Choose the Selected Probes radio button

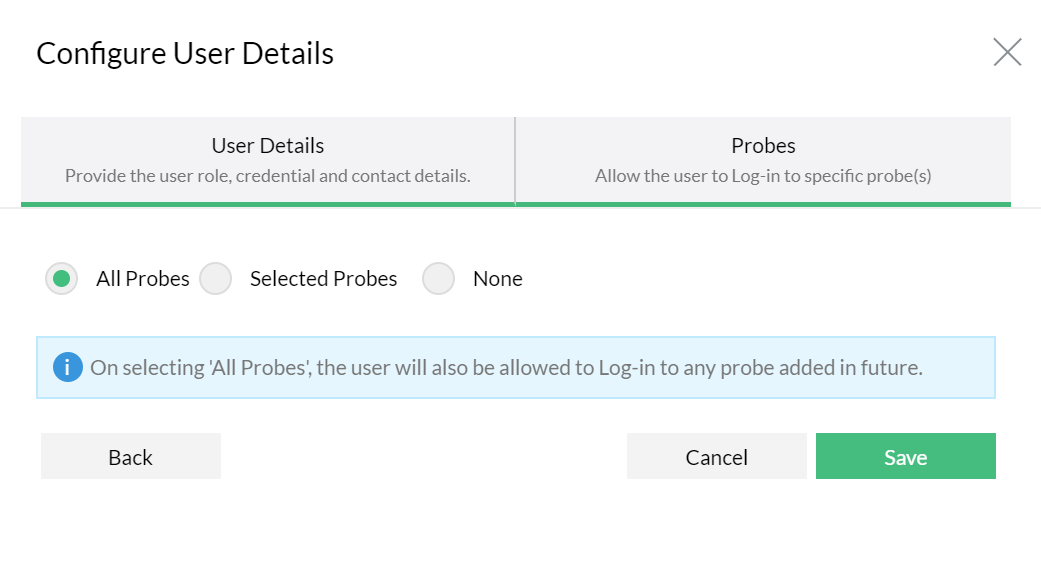[216, 279]
